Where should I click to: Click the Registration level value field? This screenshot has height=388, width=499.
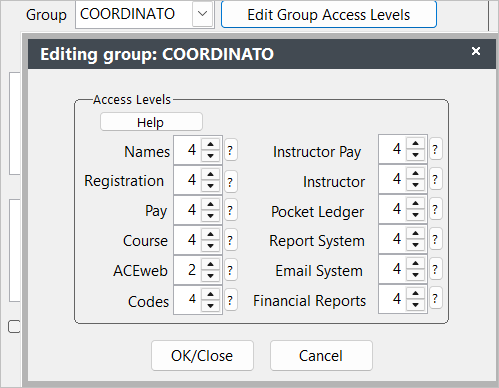click(x=188, y=180)
